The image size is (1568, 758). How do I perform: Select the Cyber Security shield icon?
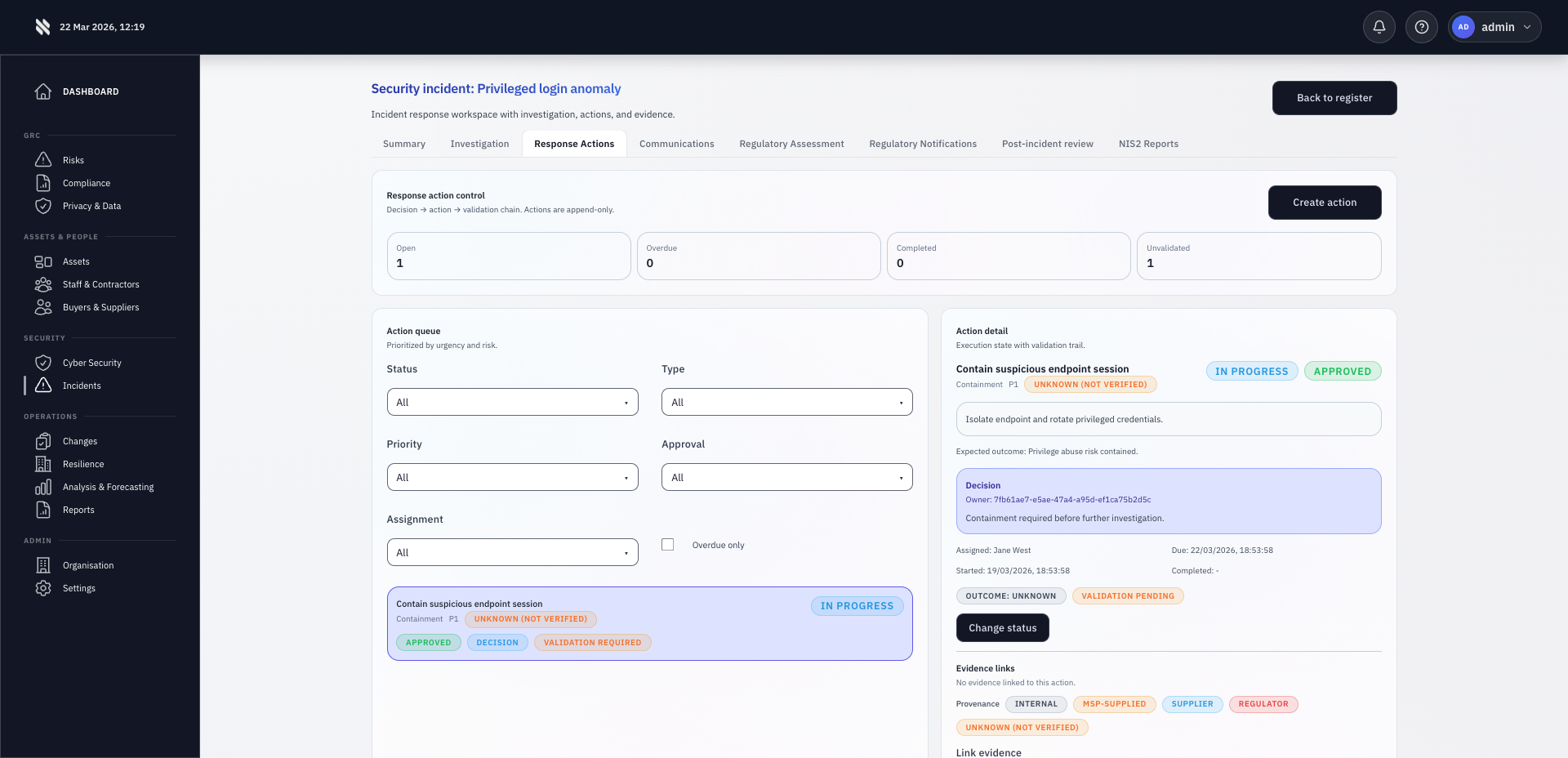[43, 362]
